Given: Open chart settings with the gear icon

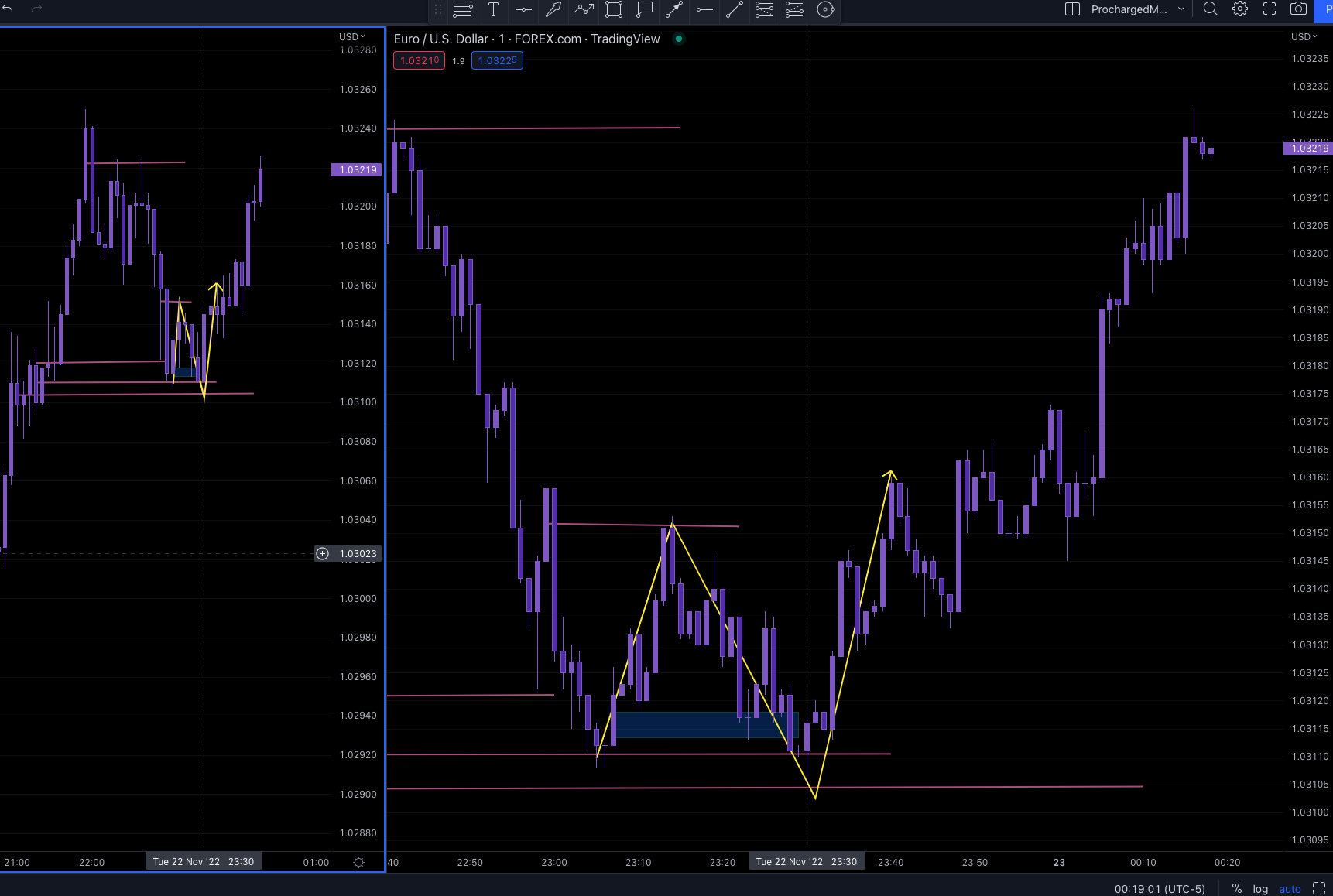Looking at the screenshot, I should coord(1239,9).
